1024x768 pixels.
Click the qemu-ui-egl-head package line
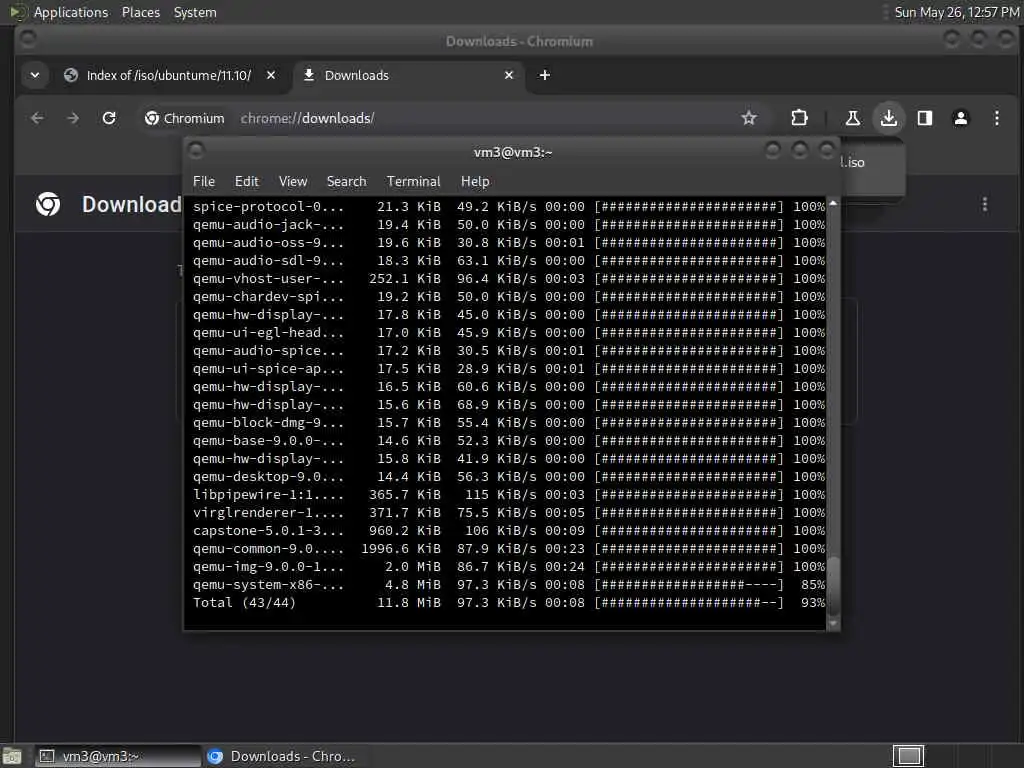tap(509, 332)
